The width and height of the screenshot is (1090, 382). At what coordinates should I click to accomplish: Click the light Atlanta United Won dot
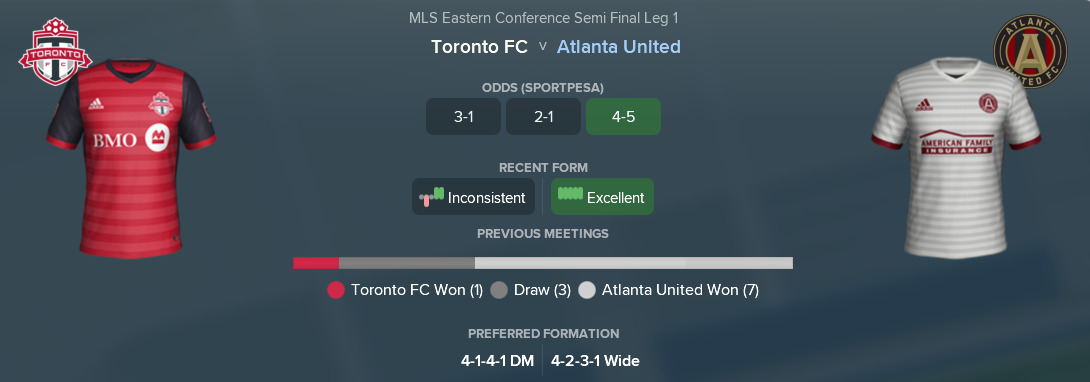pos(587,290)
